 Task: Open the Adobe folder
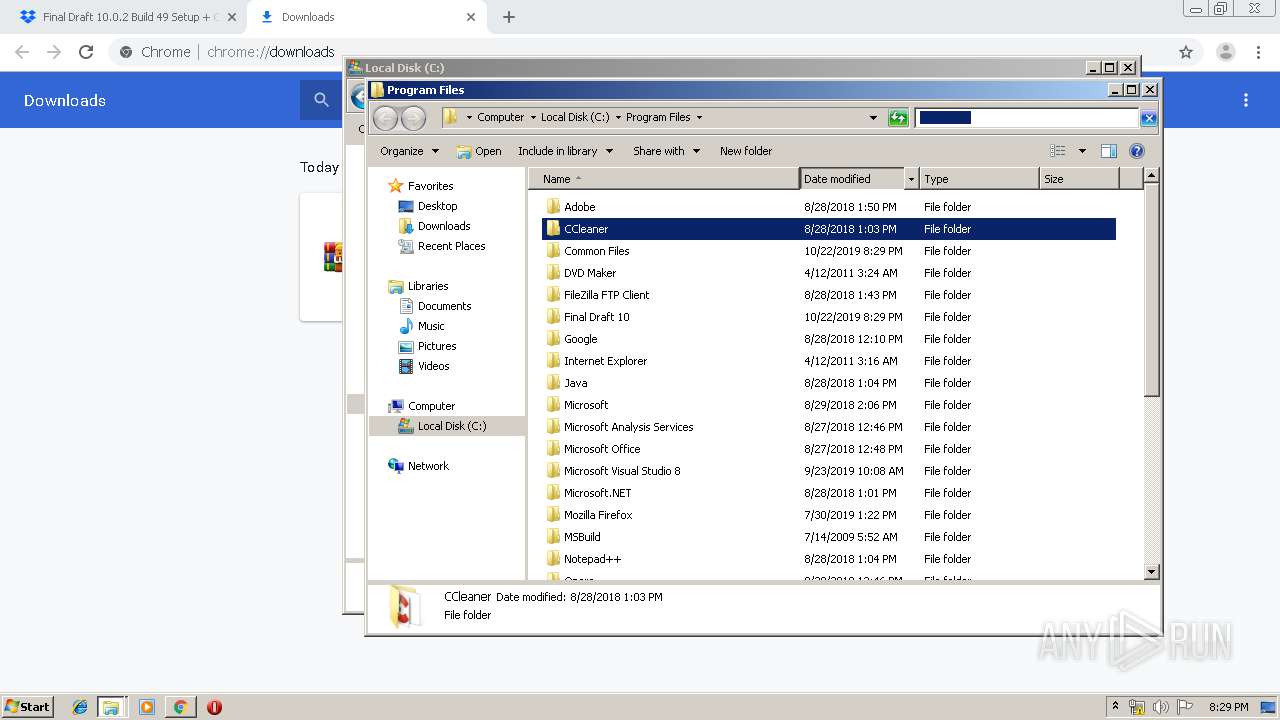pyautogui.click(x=579, y=207)
